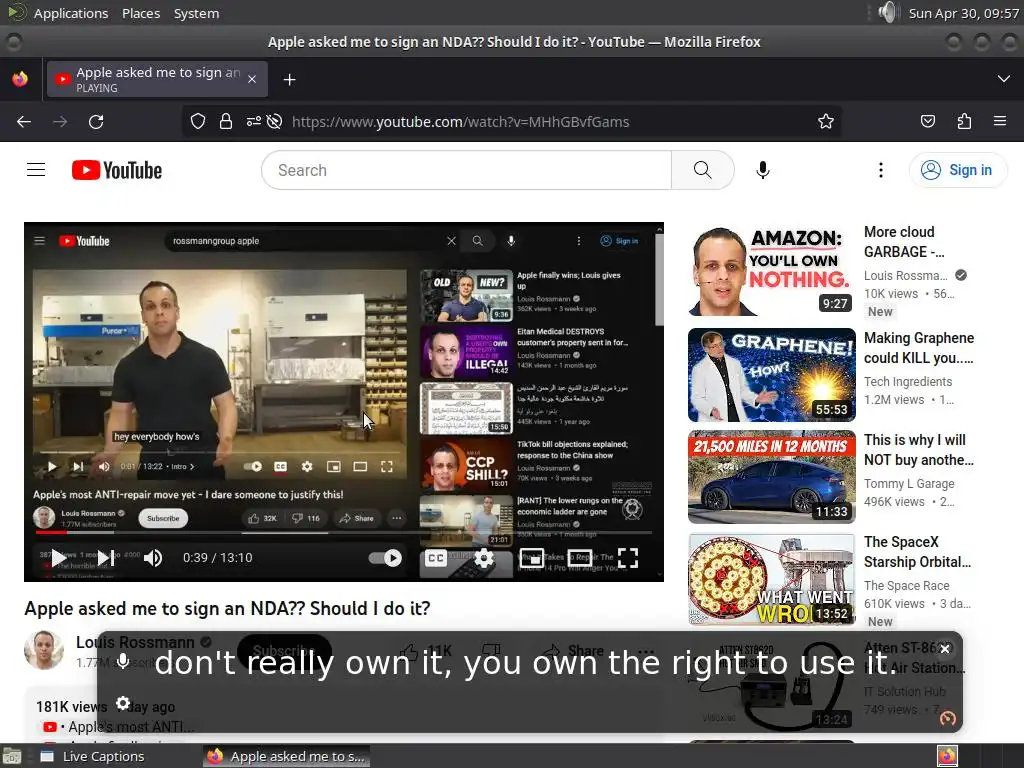This screenshot has width=1024, height=768.
Task: Open 'The SpaceX Starship Orbital' title
Action: [x=917, y=552]
